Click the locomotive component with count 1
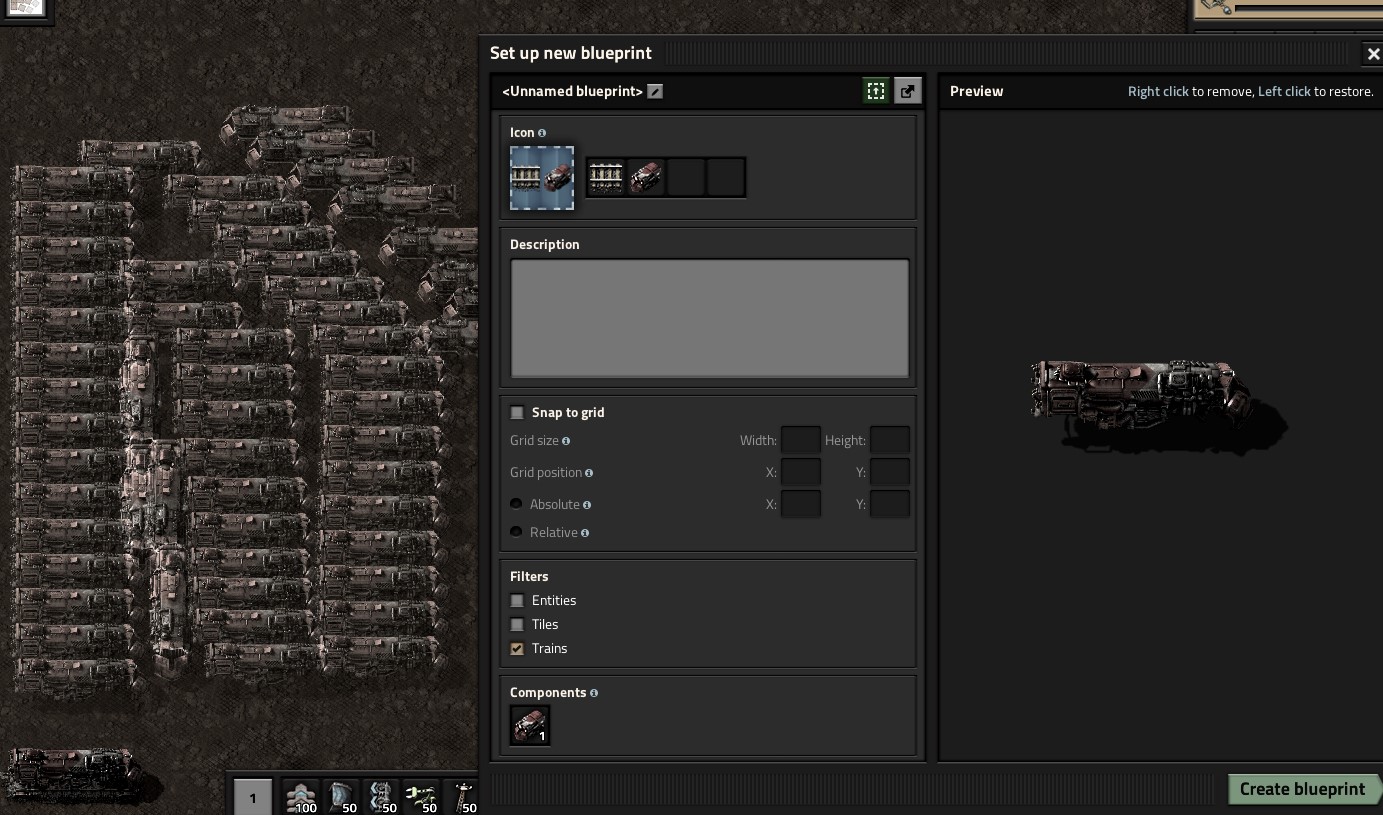 click(530, 725)
